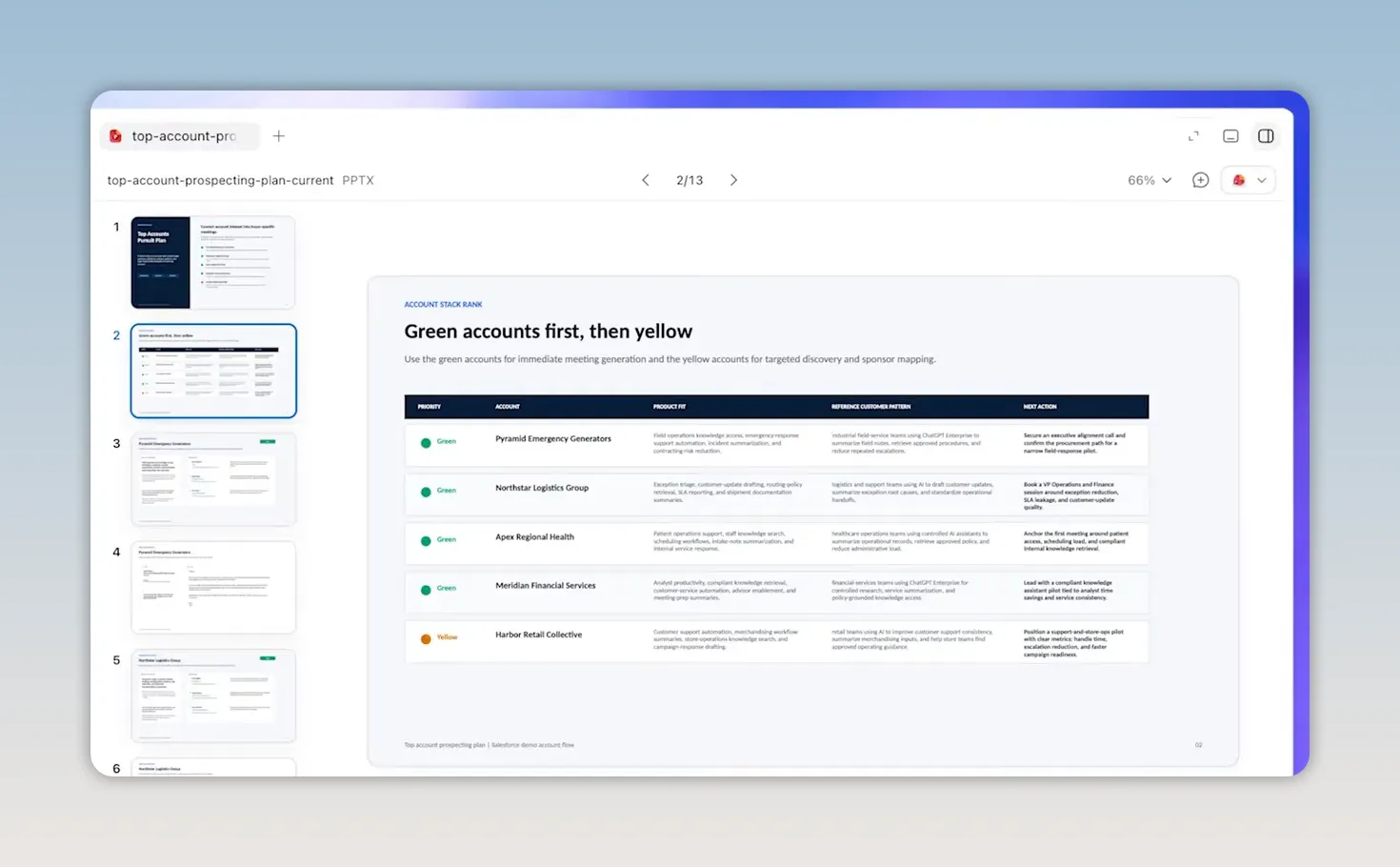Viewport: 1400px width, 867px height.
Task: Open slide 5 thumbnail in the sidebar
Action: (x=213, y=696)
